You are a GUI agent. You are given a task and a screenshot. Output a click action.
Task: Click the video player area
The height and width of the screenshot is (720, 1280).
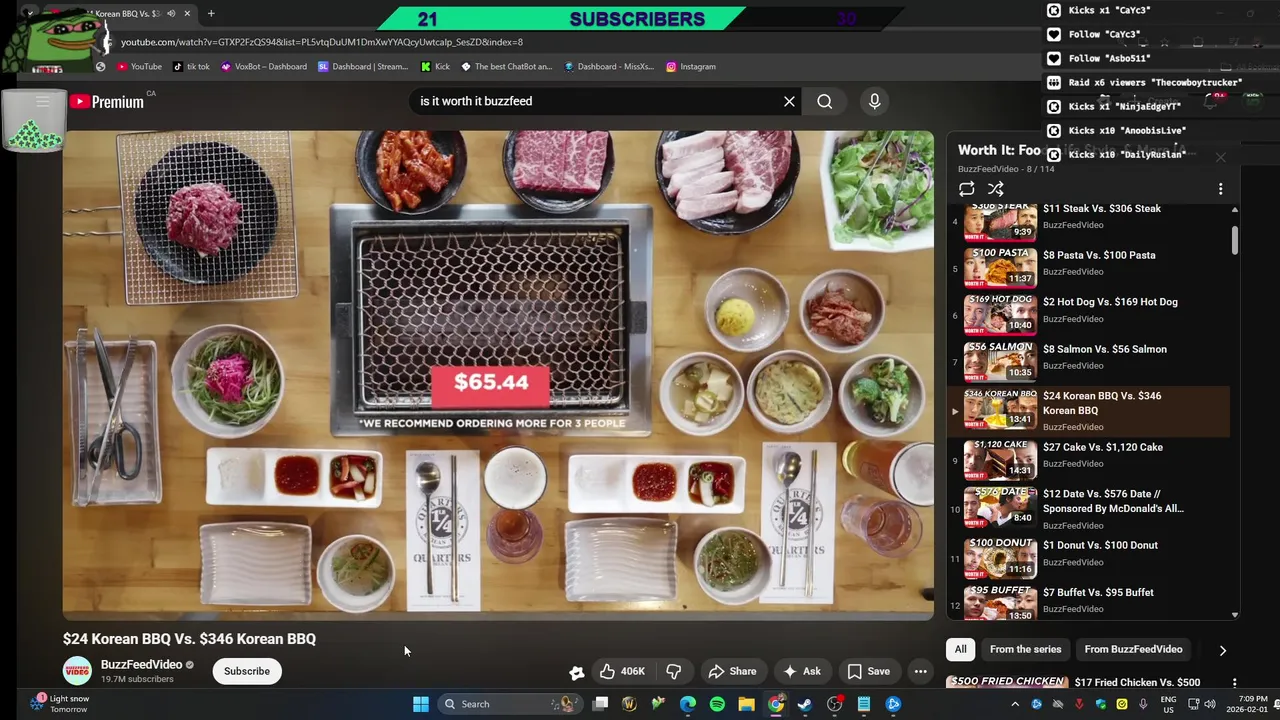498,375
